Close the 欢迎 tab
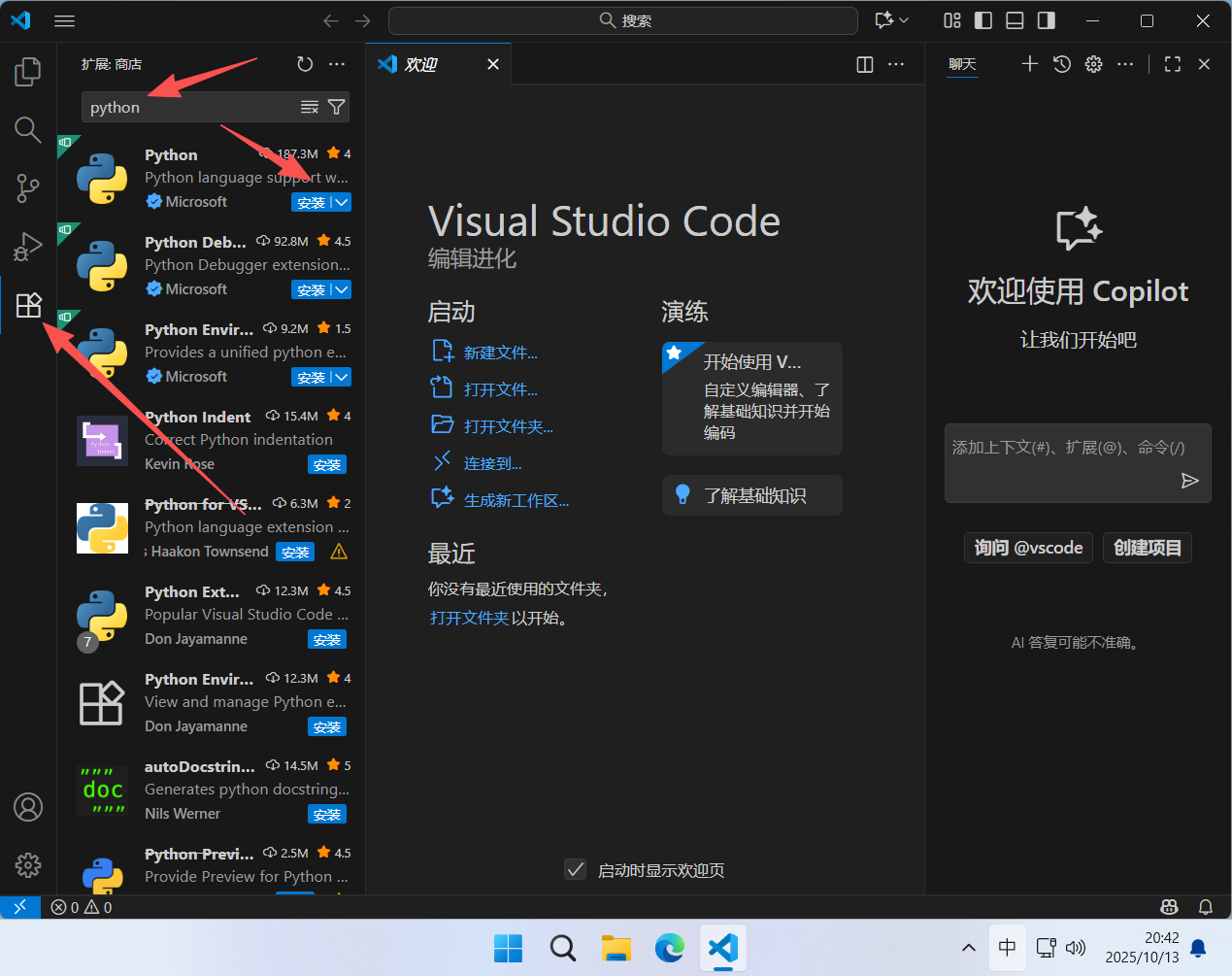The width and height of the screenshot is (1232, 976). (493, 64)
